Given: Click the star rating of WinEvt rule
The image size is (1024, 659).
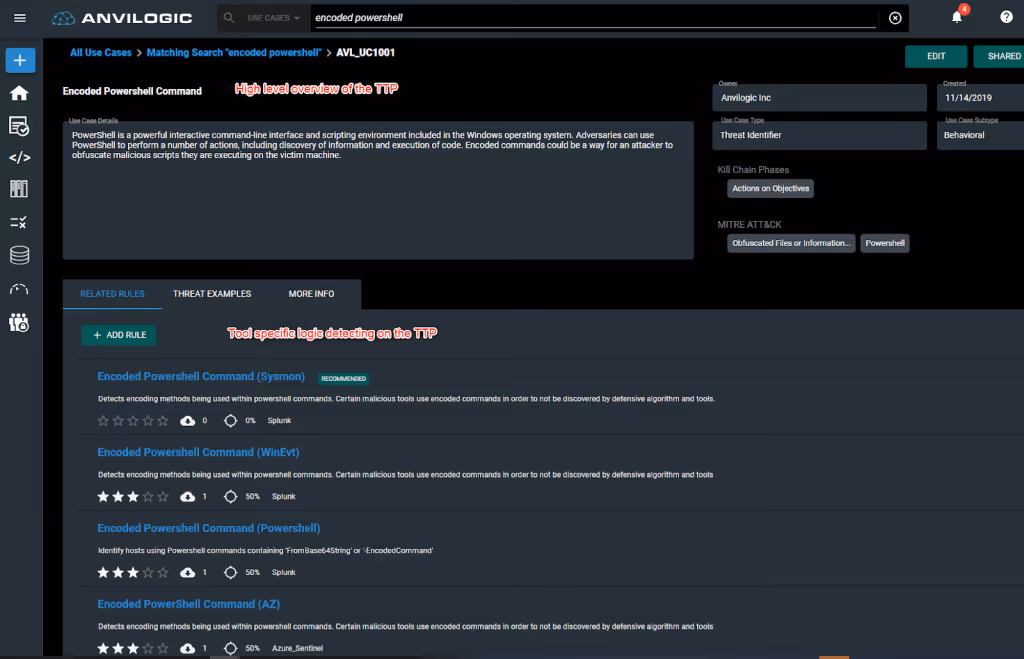Looking at the screenshot, I should click(x=133, y=496).
